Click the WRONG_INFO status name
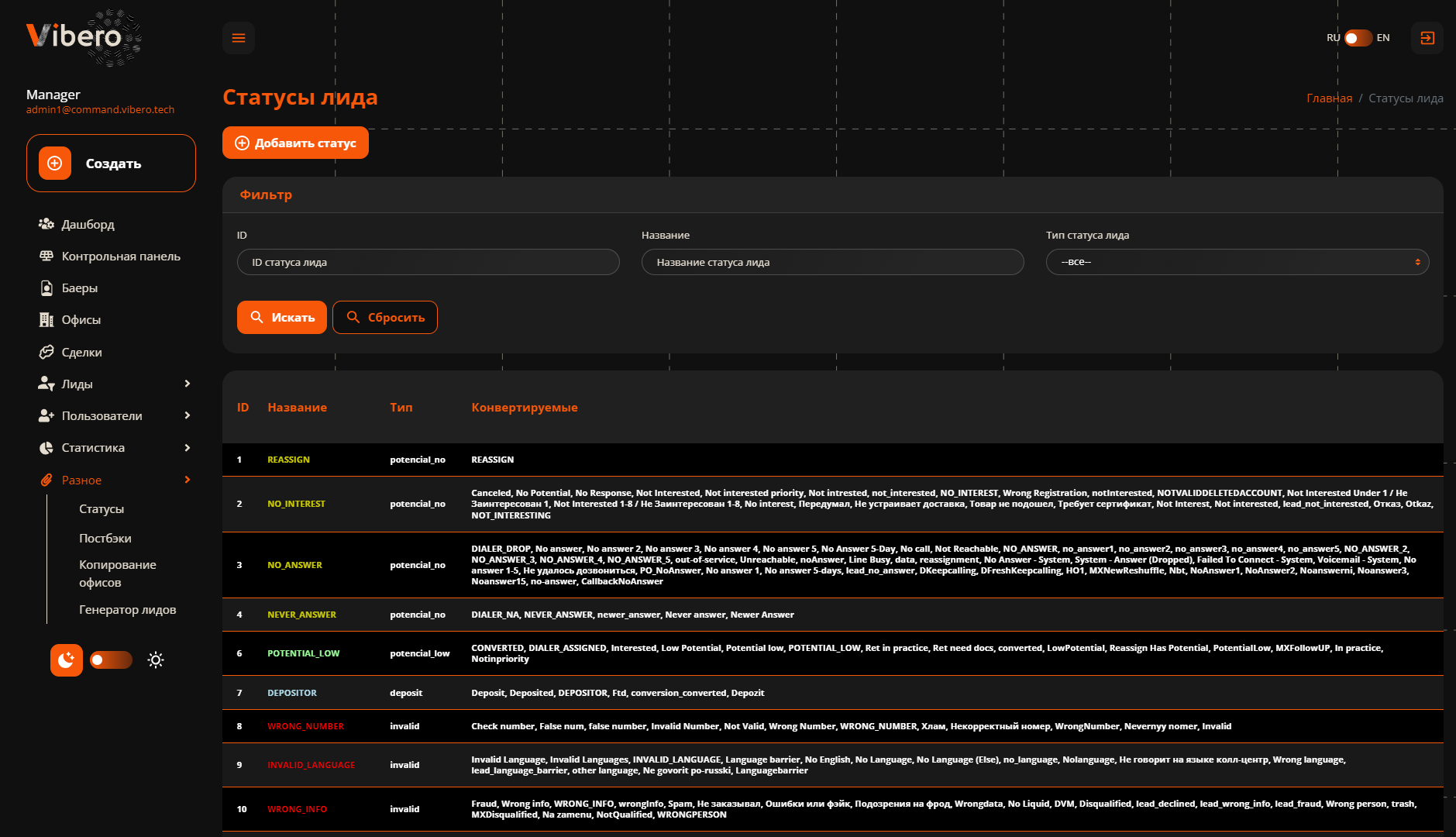Screen dimensions: 1456x837 [x=298, y=809]
